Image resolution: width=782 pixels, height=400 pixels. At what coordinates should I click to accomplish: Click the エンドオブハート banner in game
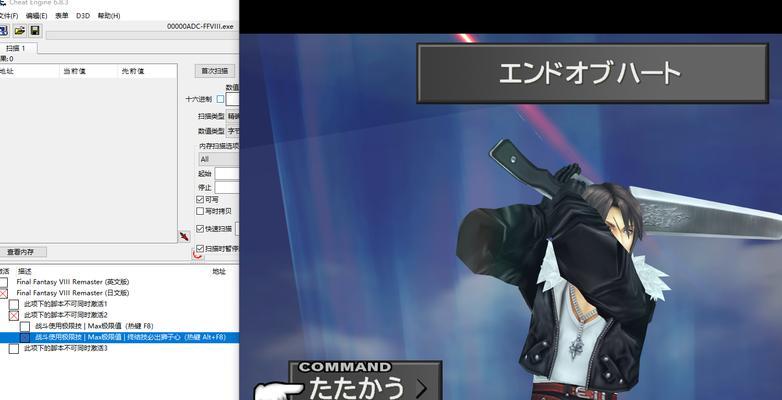[592, 73]
